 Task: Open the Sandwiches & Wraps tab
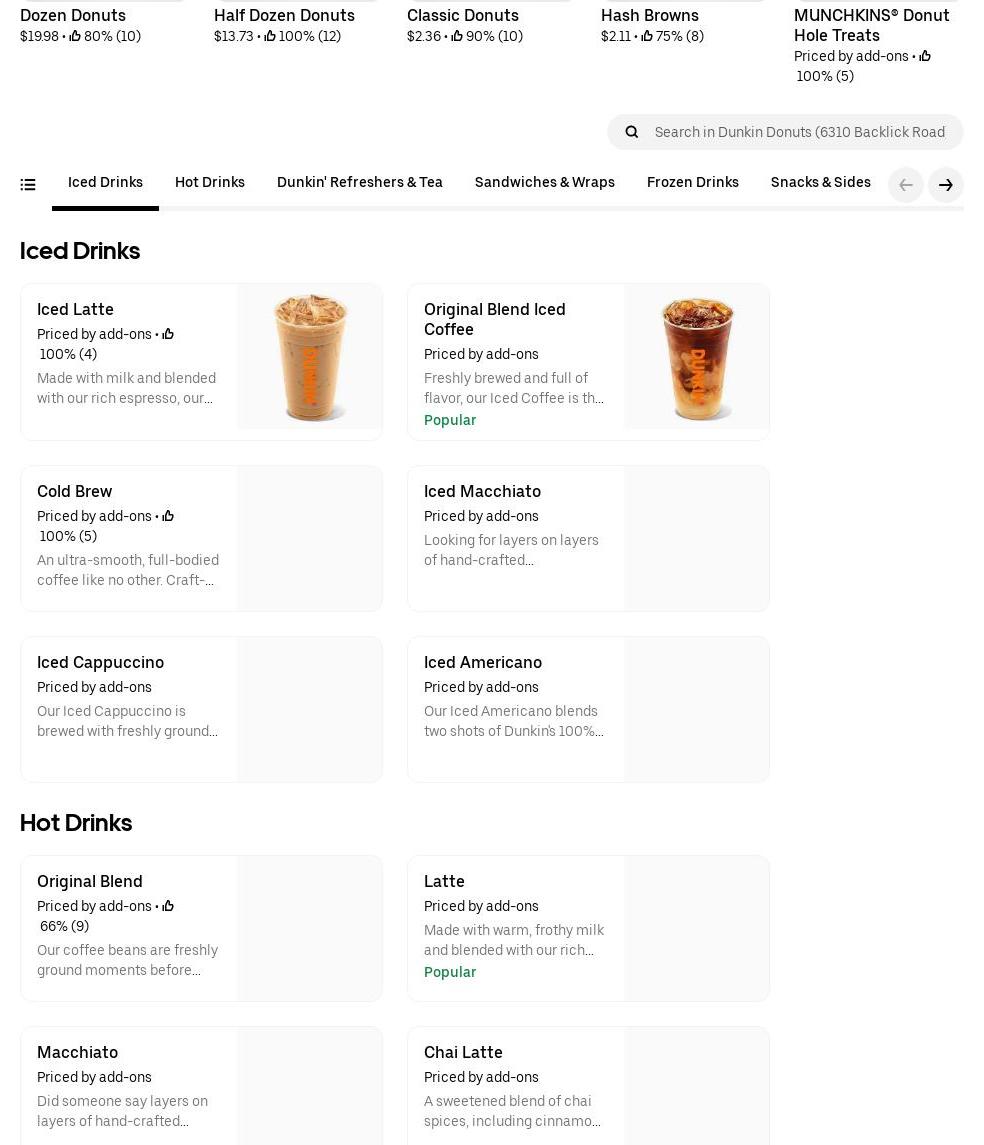tap(544, 183)
